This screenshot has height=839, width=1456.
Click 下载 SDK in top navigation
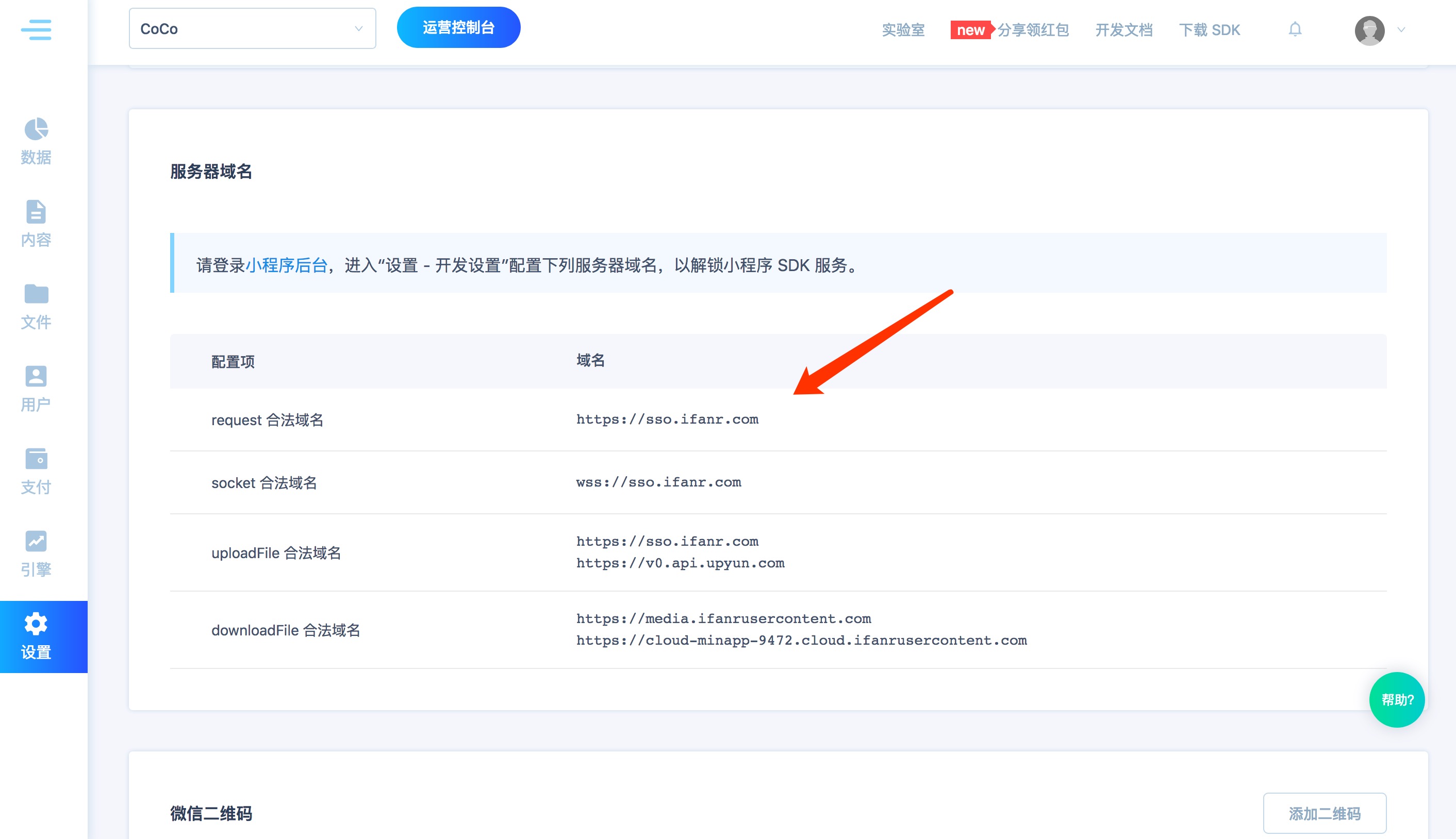coord(1210,30)
